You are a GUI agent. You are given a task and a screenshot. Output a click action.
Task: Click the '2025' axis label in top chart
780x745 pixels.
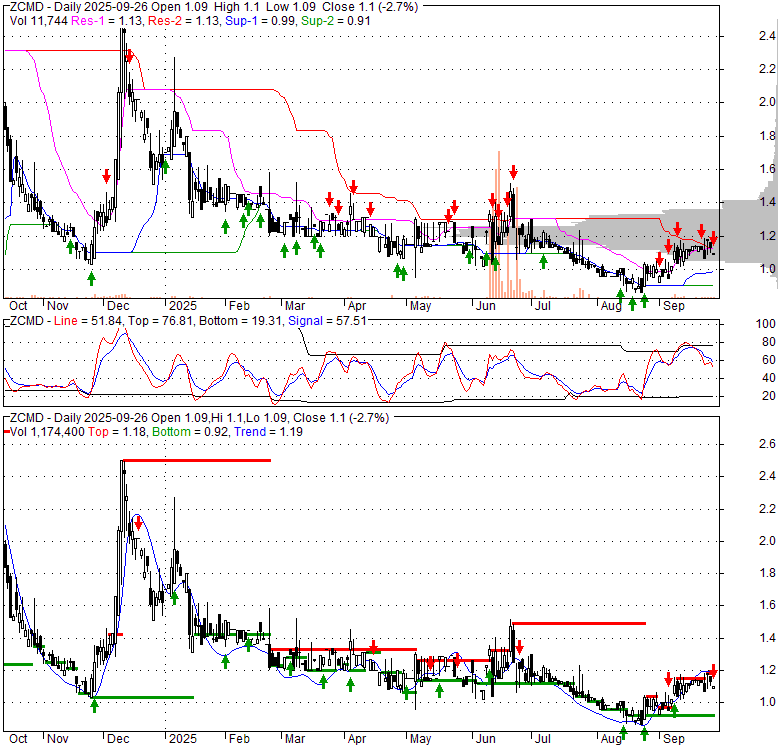click(x=183, y=306)
